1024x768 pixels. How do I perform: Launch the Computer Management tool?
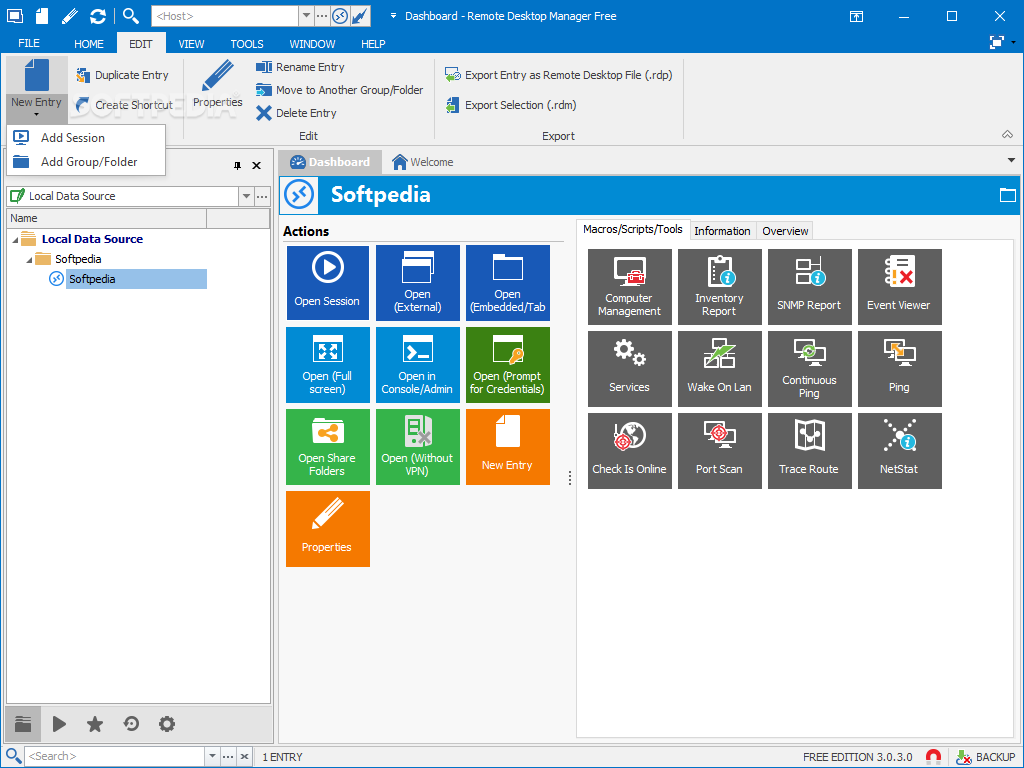click(630, 287)
